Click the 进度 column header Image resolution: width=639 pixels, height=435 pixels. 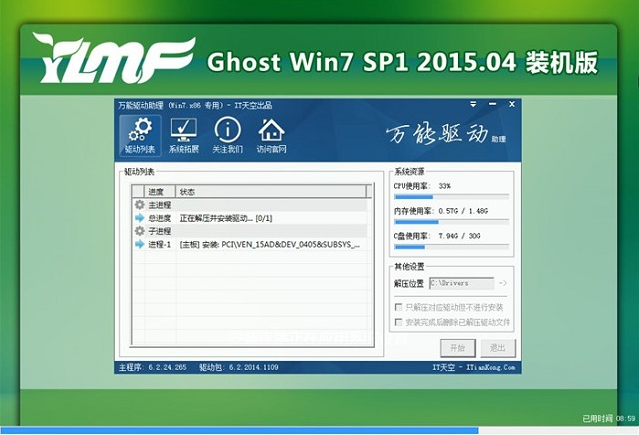coord(160,192)
